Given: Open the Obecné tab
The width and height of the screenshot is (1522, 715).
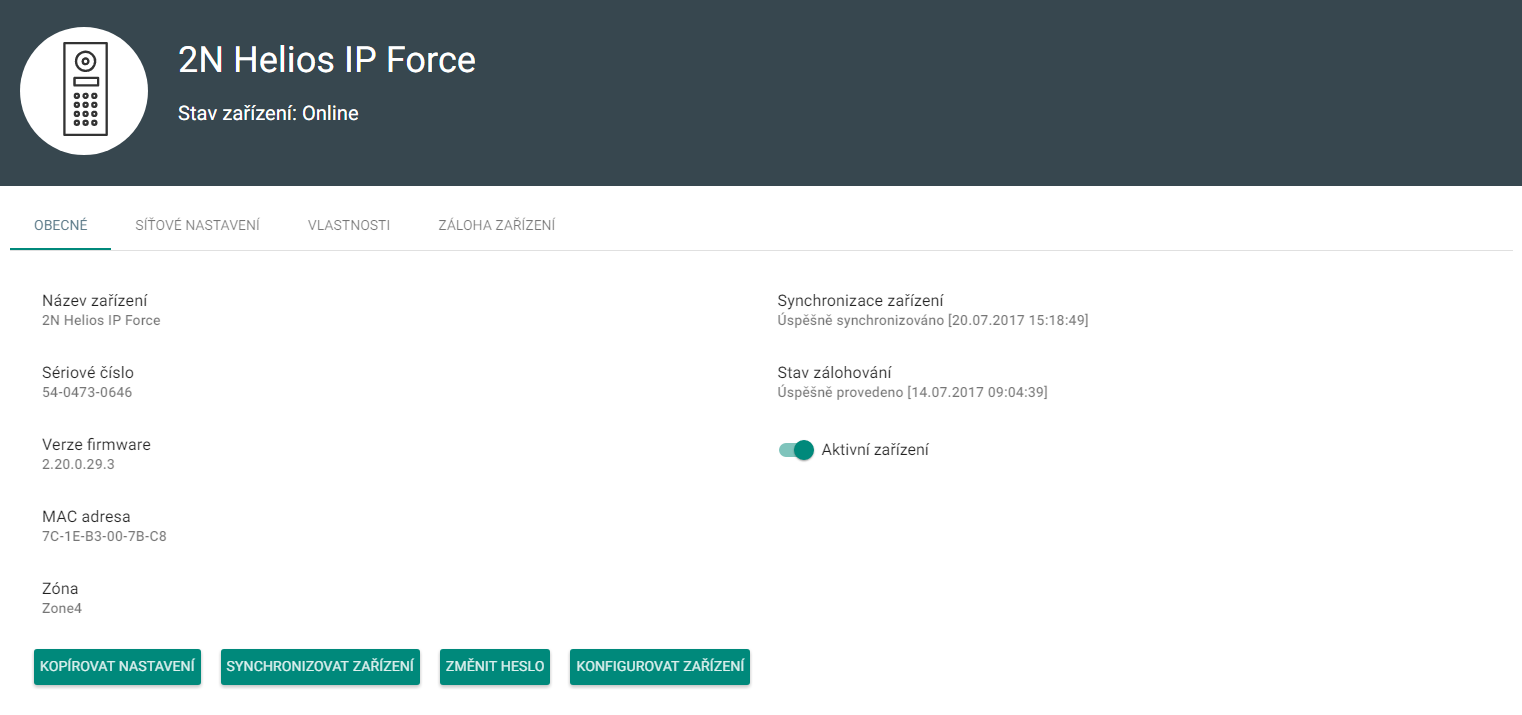Looking at the screenshot, I should coord(61,225).
